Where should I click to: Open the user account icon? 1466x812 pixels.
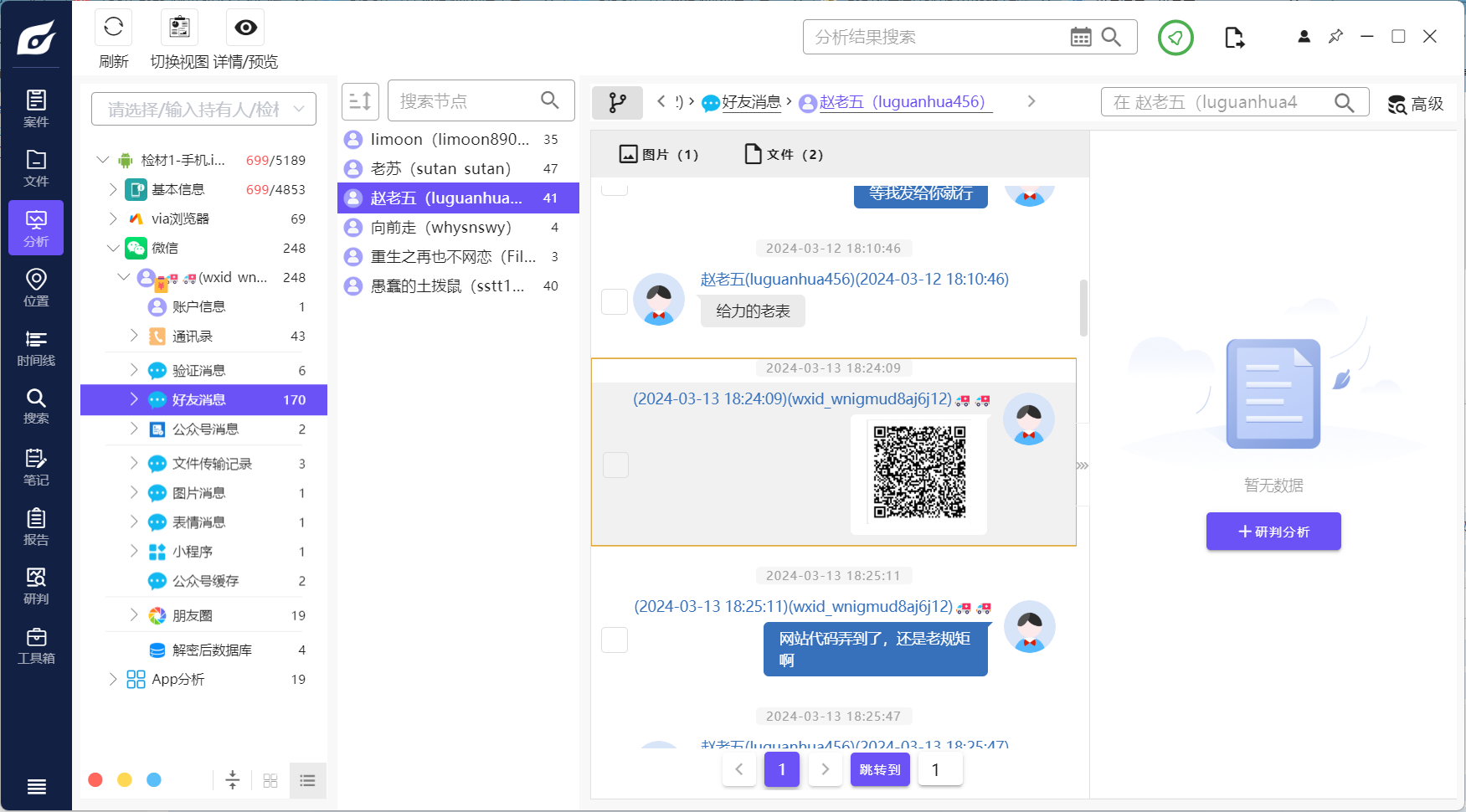[x=1304, y=37]
